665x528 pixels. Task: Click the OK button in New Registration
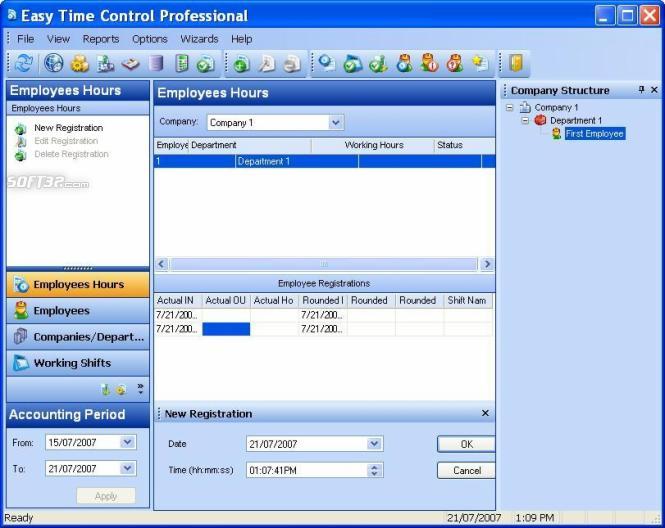[x=466, y=444]
